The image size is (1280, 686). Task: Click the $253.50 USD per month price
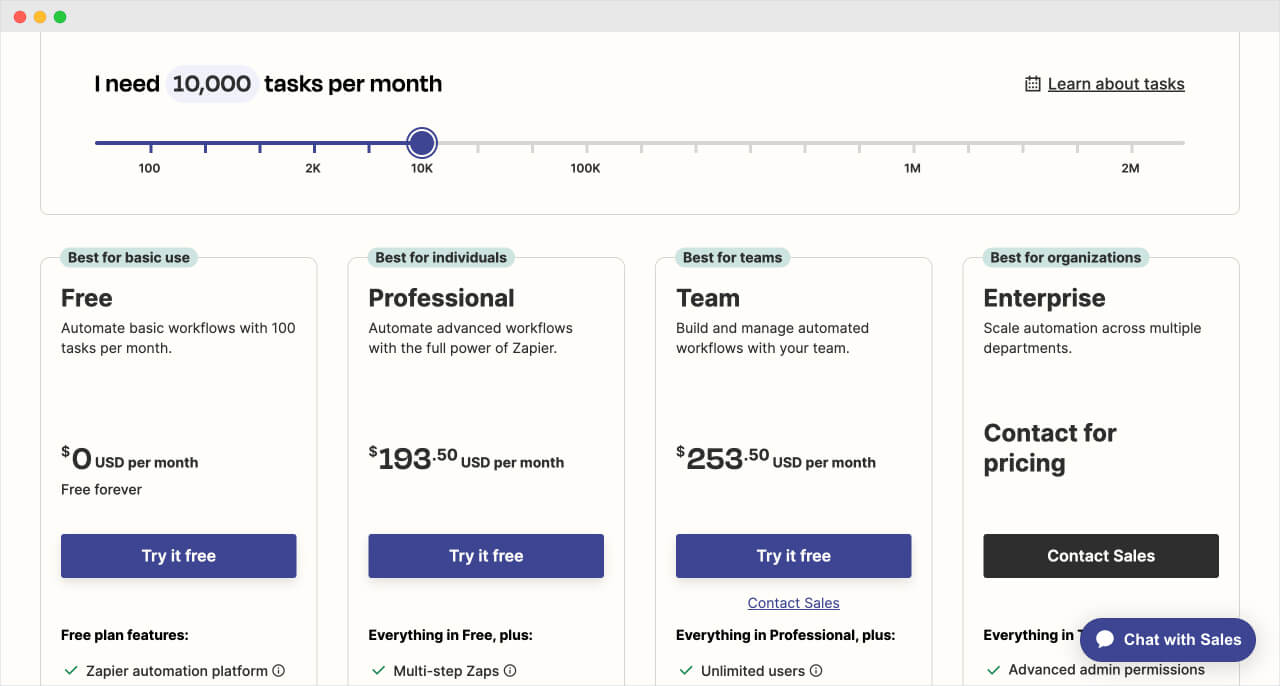click(776, 459)
